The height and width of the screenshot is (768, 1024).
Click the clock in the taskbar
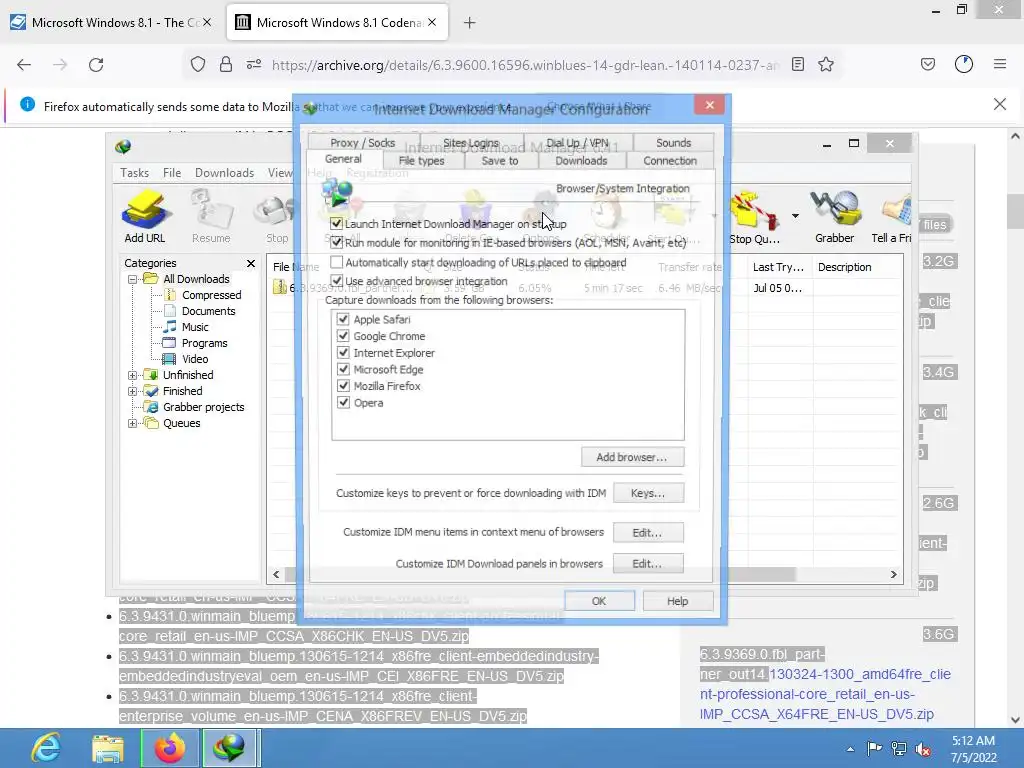pyautogui.click(x=974, y=749)
